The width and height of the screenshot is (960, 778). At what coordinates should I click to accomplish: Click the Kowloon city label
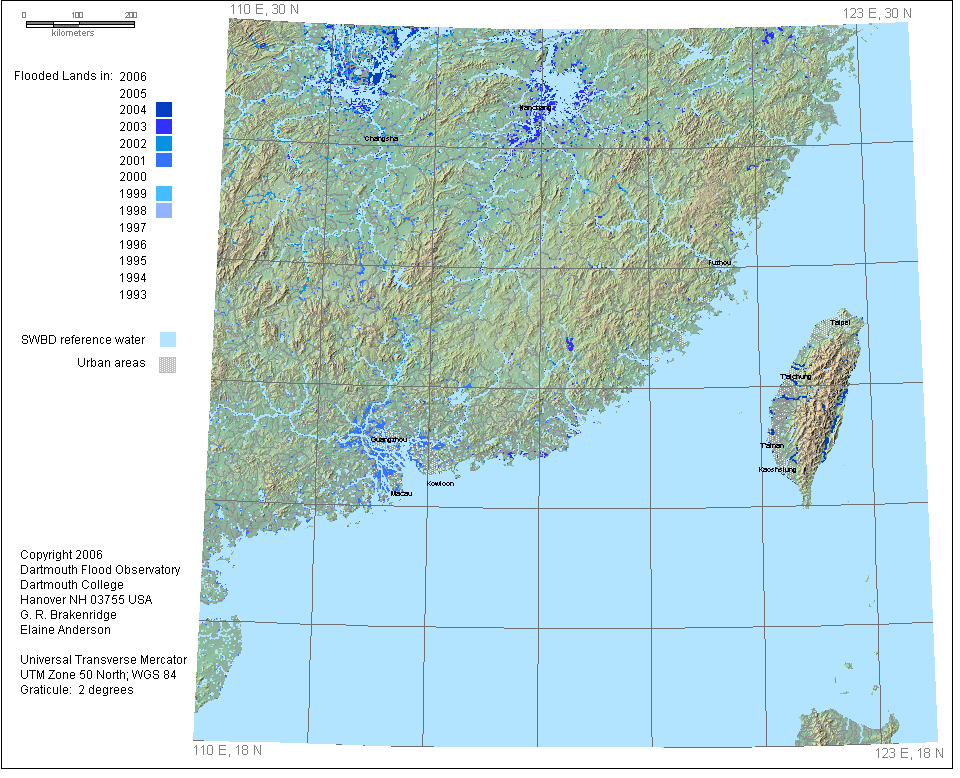coord(440,483)
